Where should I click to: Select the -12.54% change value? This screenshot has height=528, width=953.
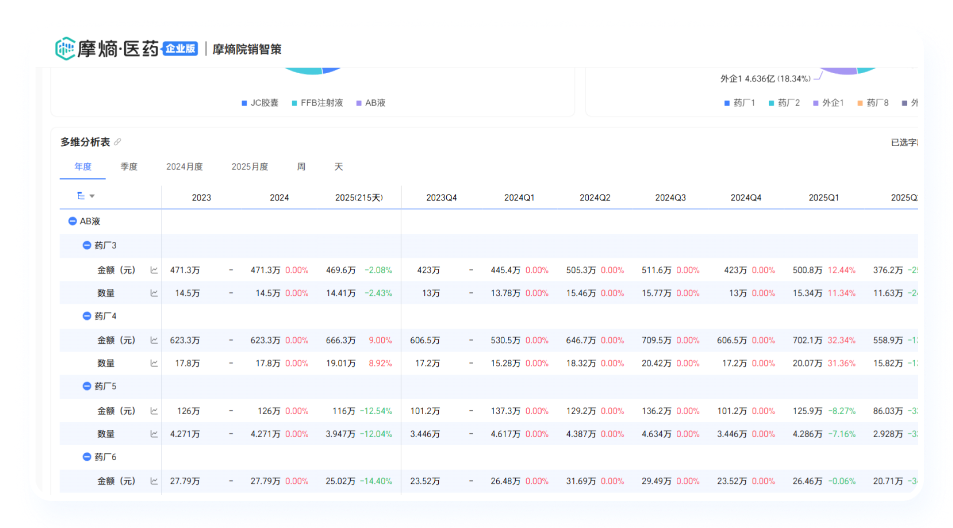point(376,411)
